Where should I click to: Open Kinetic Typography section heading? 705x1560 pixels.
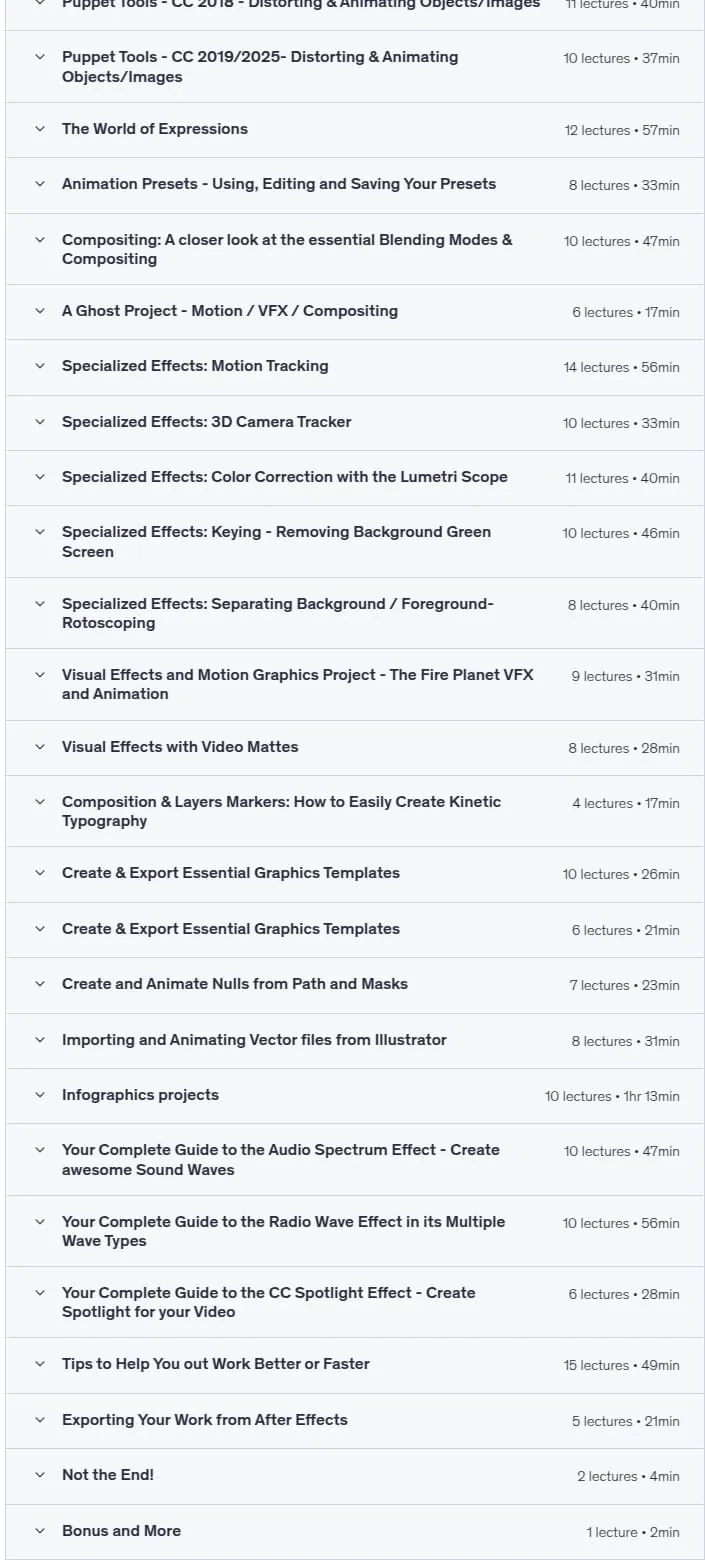tap(281, 811)
